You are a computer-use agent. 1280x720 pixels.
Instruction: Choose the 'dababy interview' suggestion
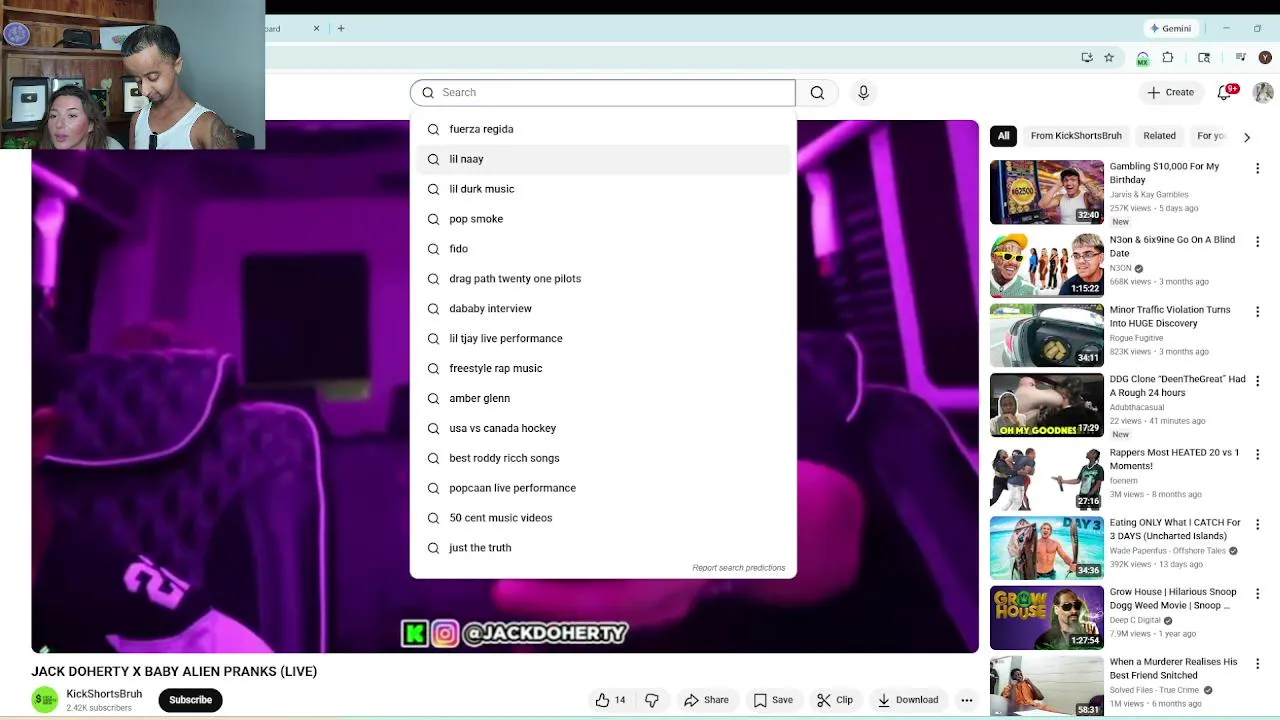click(603, 308)
